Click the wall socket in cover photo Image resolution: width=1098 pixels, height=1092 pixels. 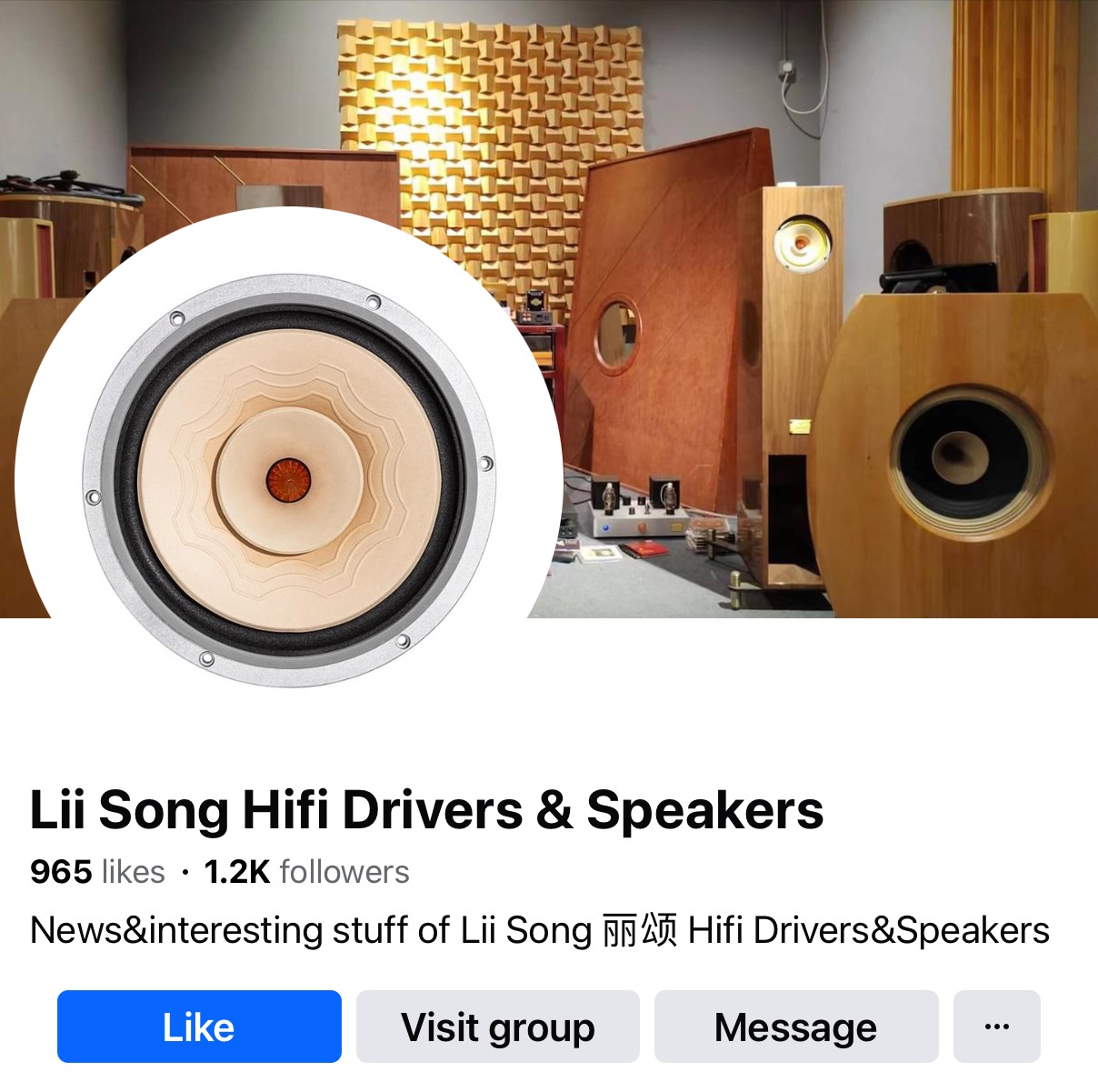[787, 68]
